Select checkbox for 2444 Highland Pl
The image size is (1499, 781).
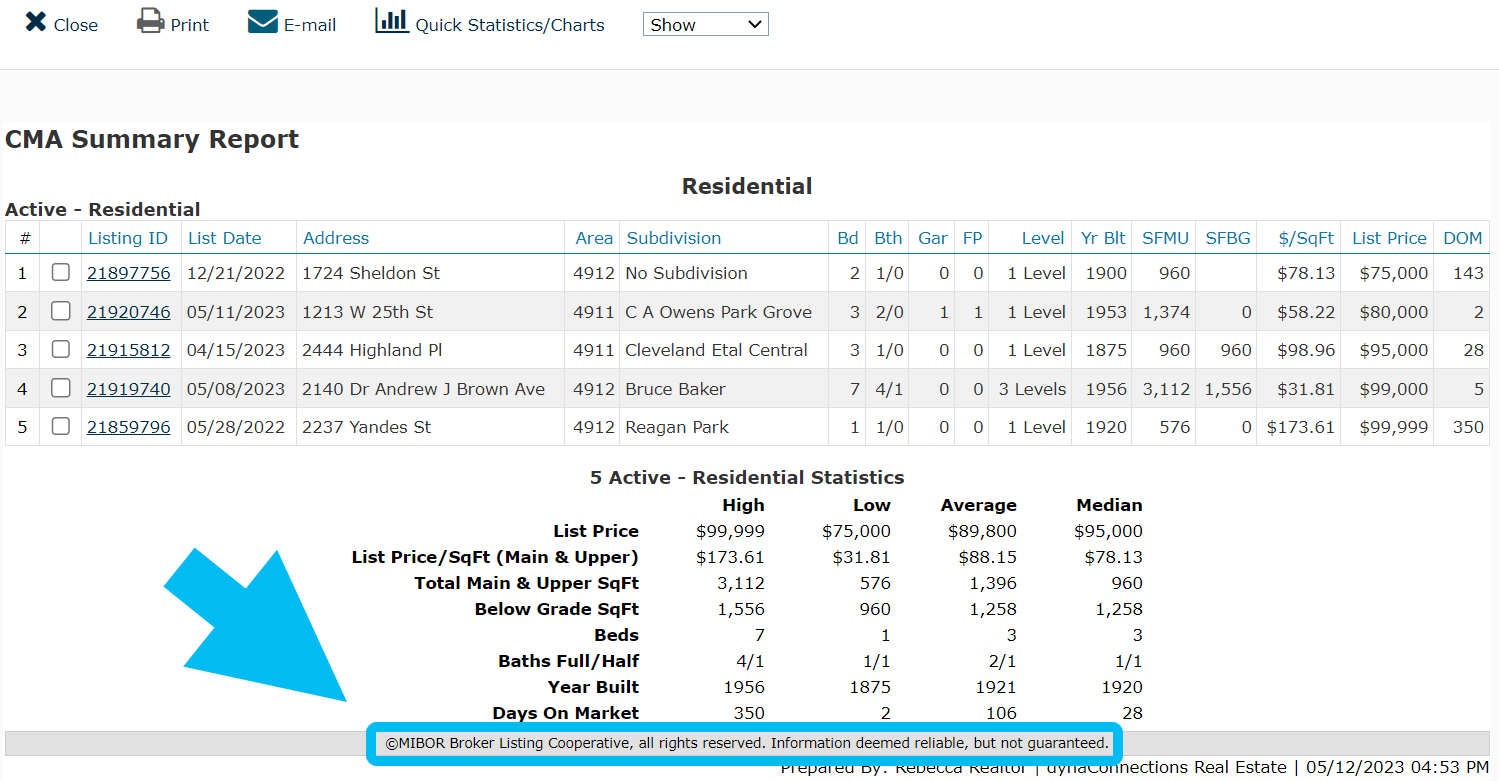tap(61, 349)
